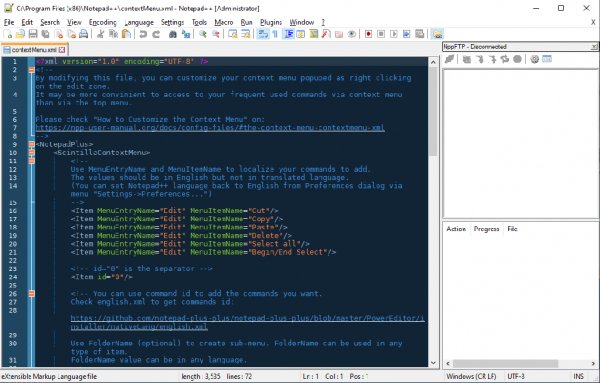Zoom in using the magnifier plus icon
This screenshot has height=383, width=600.
pos(203,34)
